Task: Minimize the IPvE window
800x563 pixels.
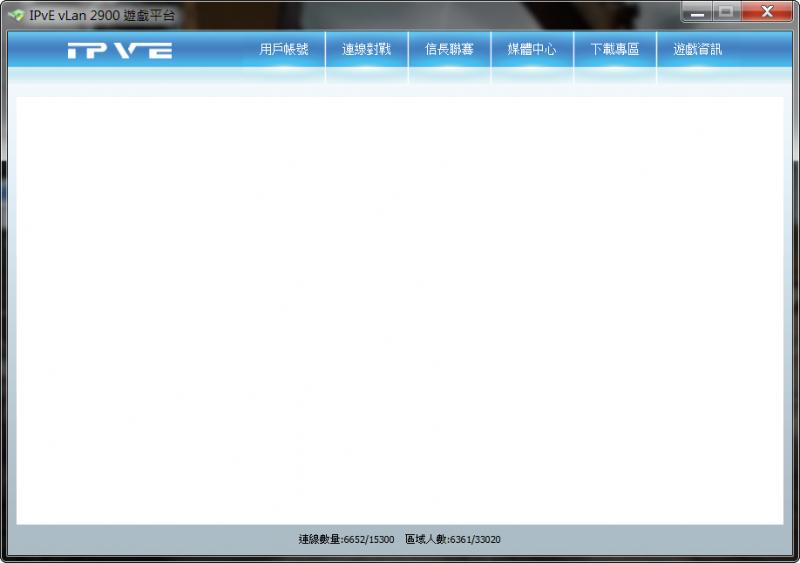Action: 697,12
